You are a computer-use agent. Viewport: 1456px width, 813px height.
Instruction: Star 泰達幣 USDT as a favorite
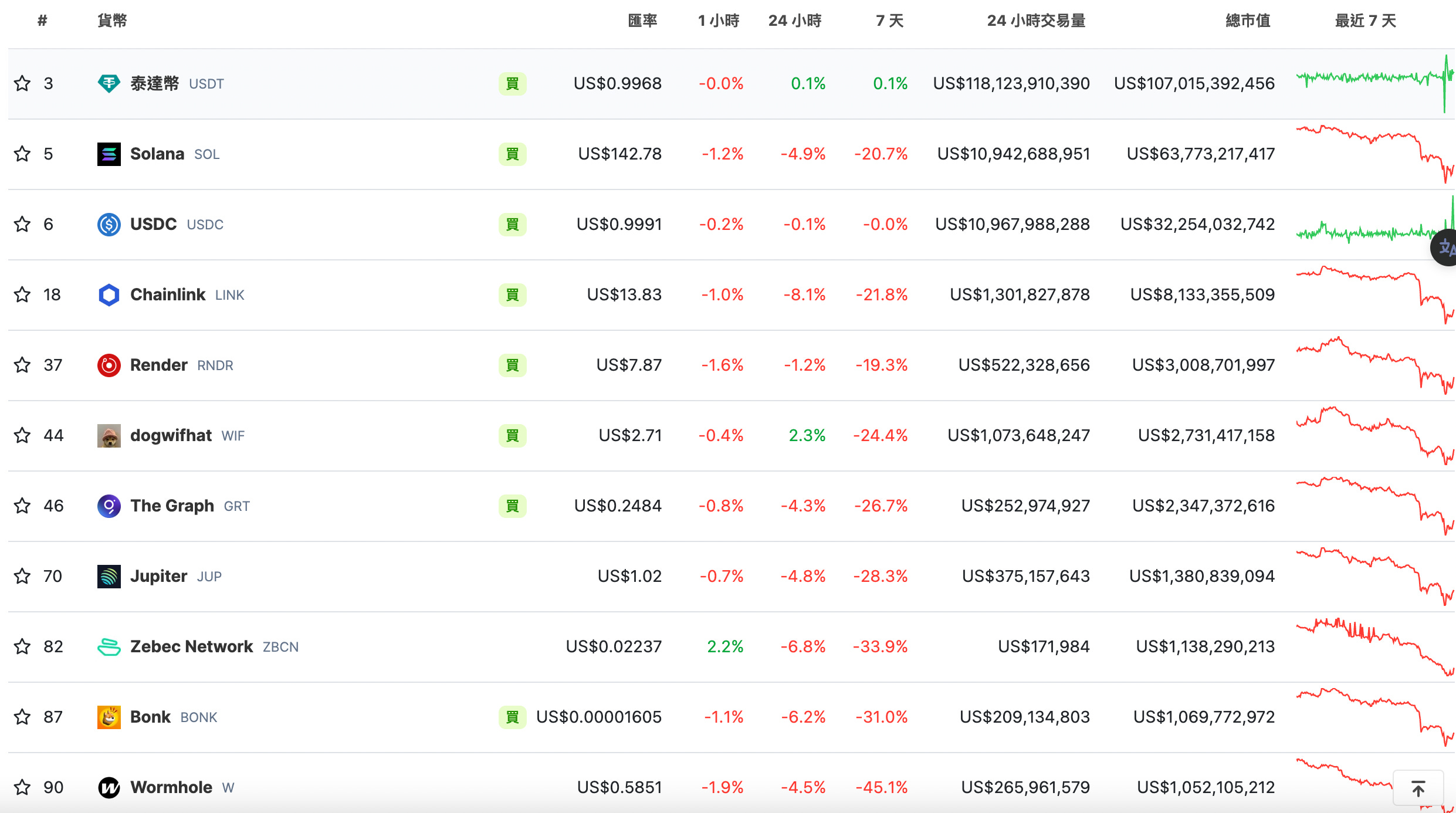(x=22, y=84)
